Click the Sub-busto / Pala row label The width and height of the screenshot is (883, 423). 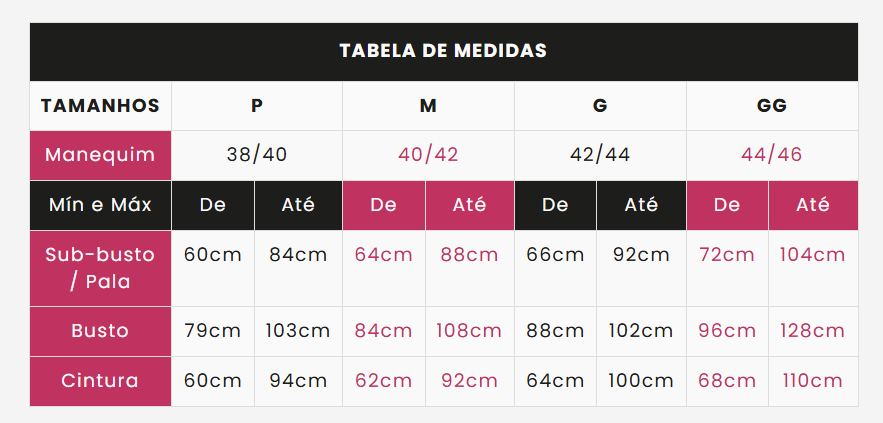100,268
